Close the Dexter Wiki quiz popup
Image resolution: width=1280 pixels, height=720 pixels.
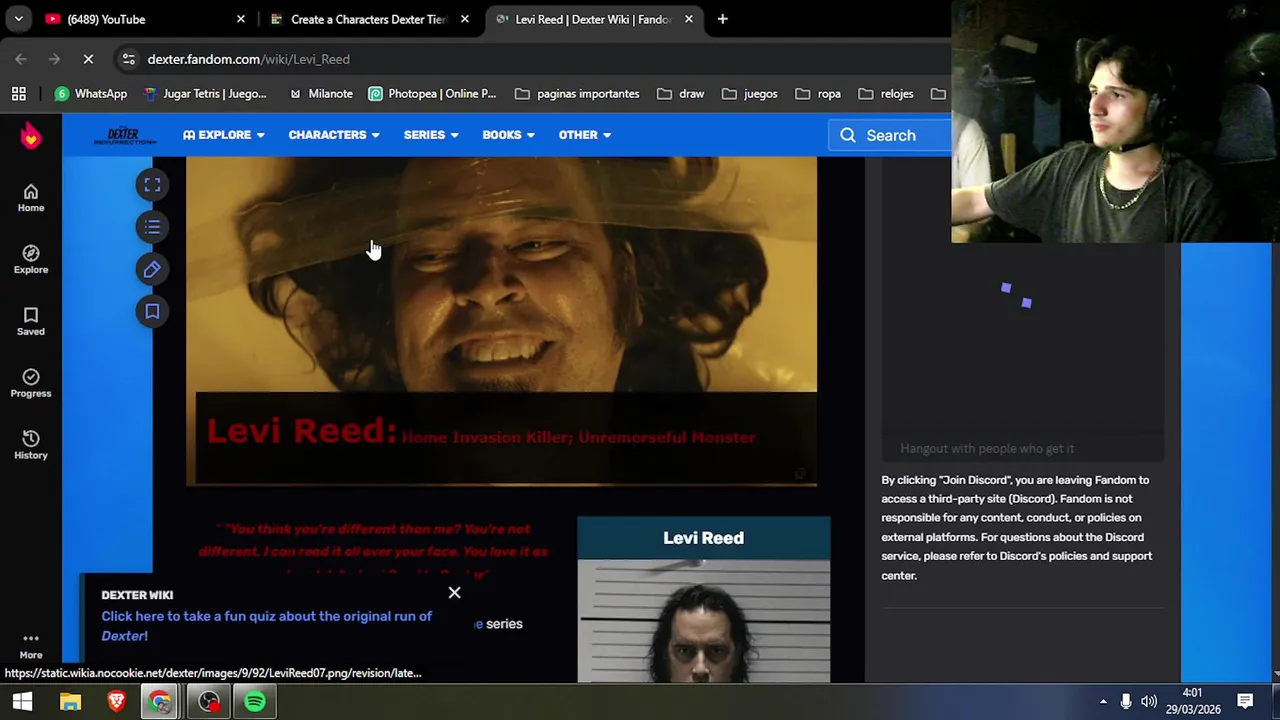click(x=454, y=593)
